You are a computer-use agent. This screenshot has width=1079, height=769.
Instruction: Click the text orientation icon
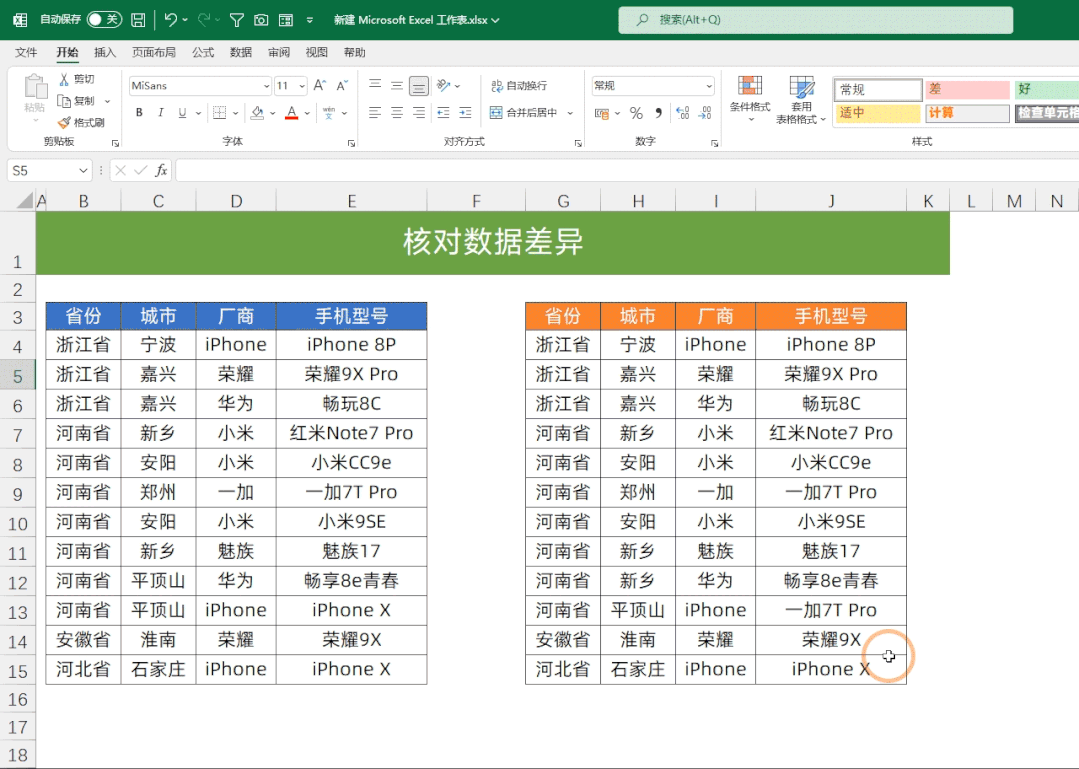[x=444, y=85]
